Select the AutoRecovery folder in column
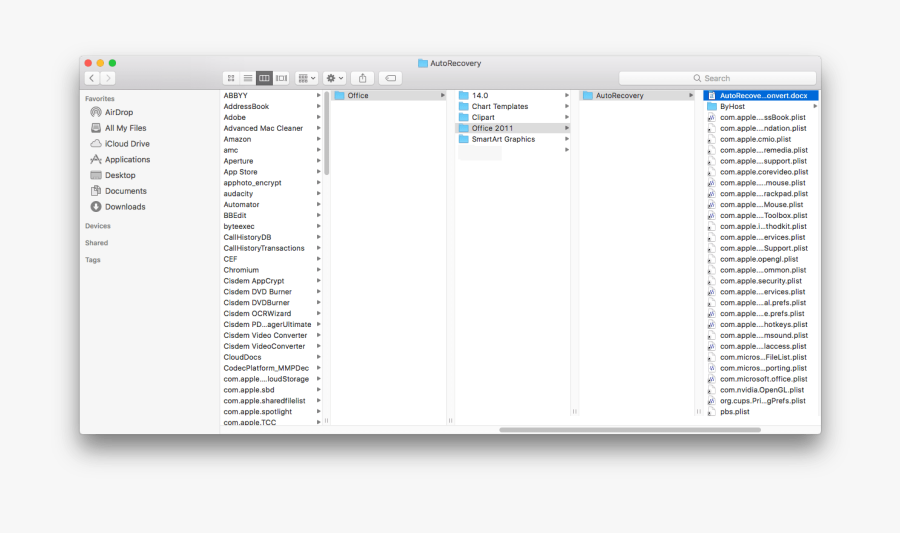This screenshot has width=900, height=533. point(637,95)
